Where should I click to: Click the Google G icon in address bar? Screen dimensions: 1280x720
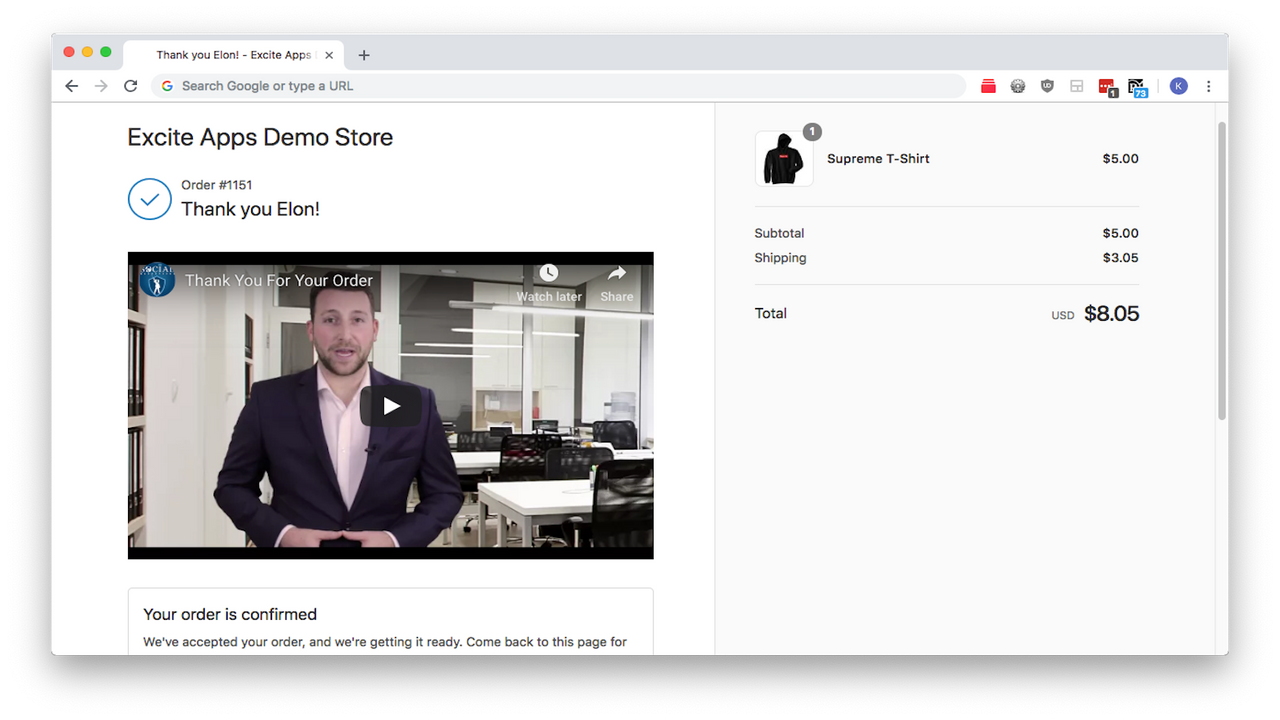pyautogui.click(x=166, y=86)
